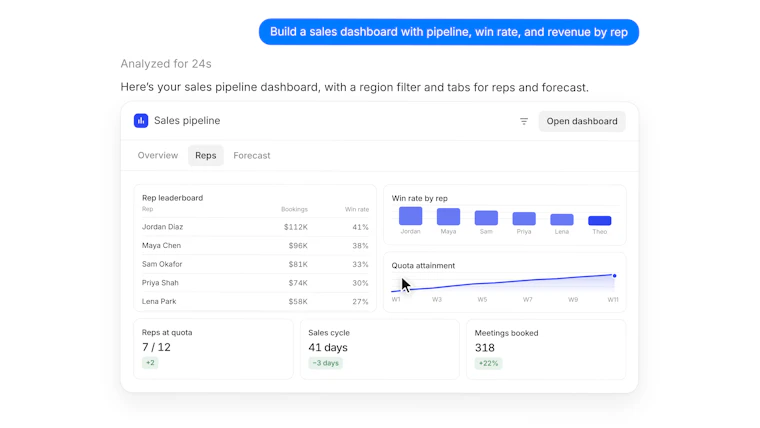Click the 7 / 12 reps at quota value
The width and height of the screenshot is (760, 428).
(x=156, y=347)
